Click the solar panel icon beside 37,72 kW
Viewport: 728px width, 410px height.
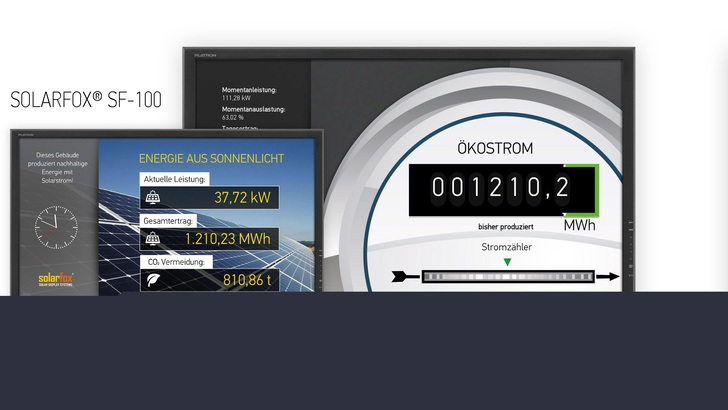(155, 197)
